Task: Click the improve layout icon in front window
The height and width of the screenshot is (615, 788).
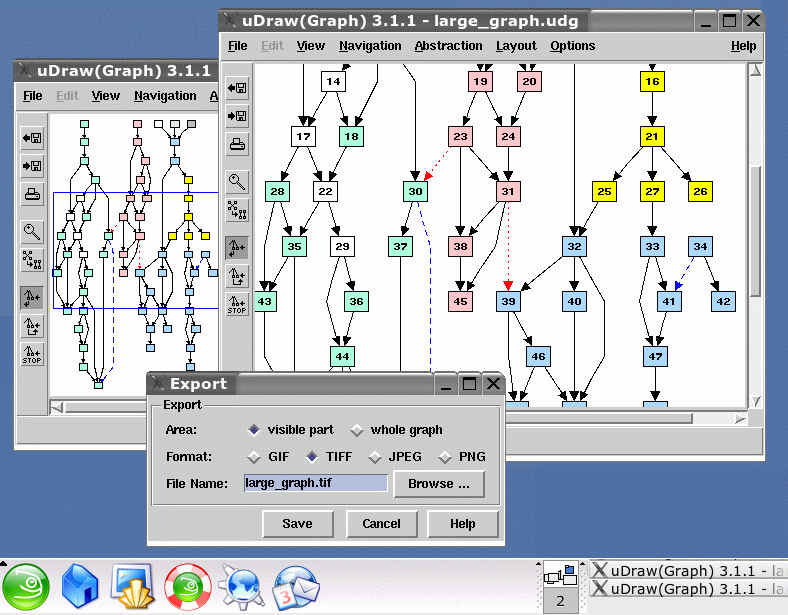Action: point(237,210)
